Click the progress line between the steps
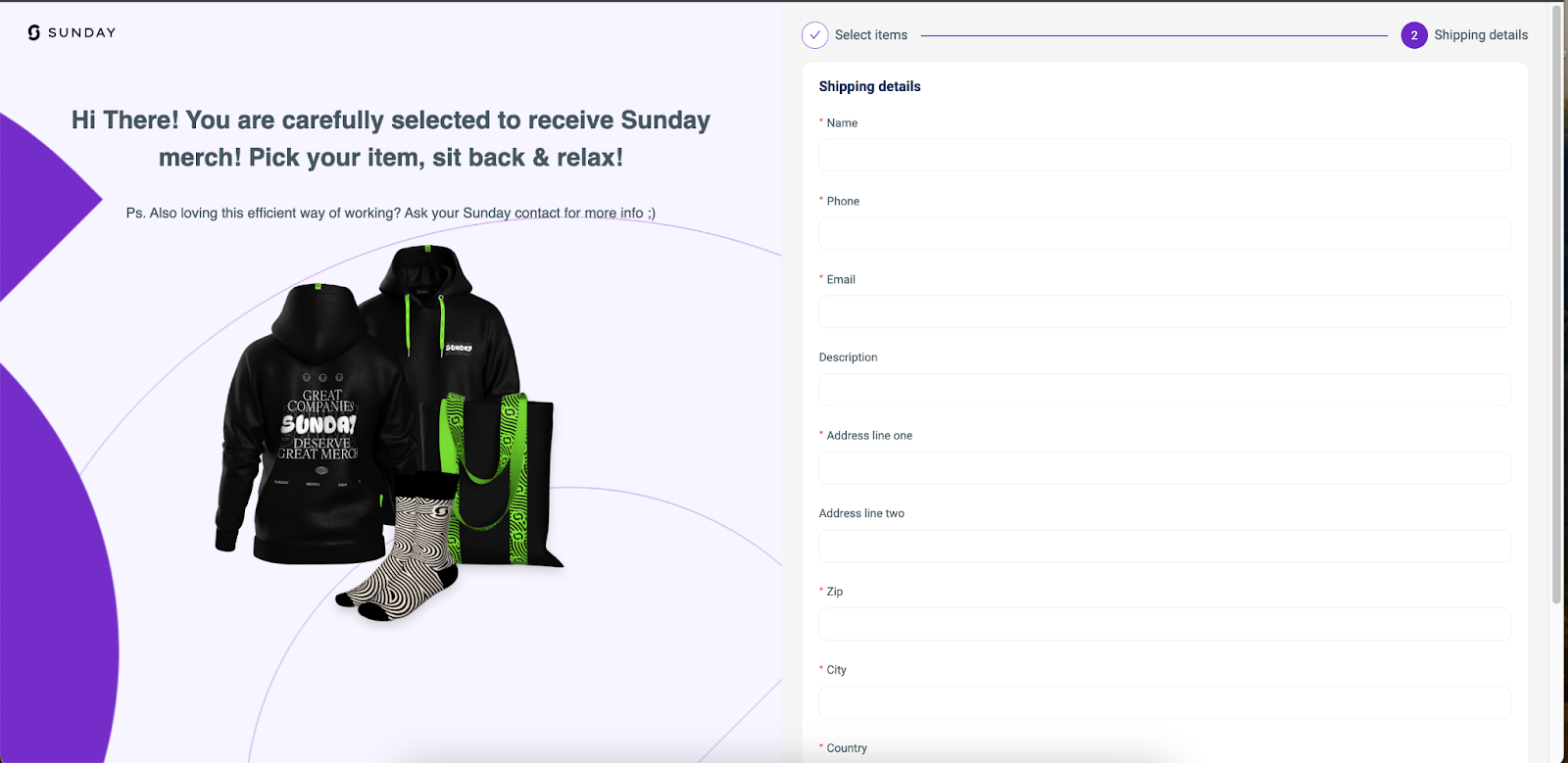The image size is (1568, 763). 1153,35
